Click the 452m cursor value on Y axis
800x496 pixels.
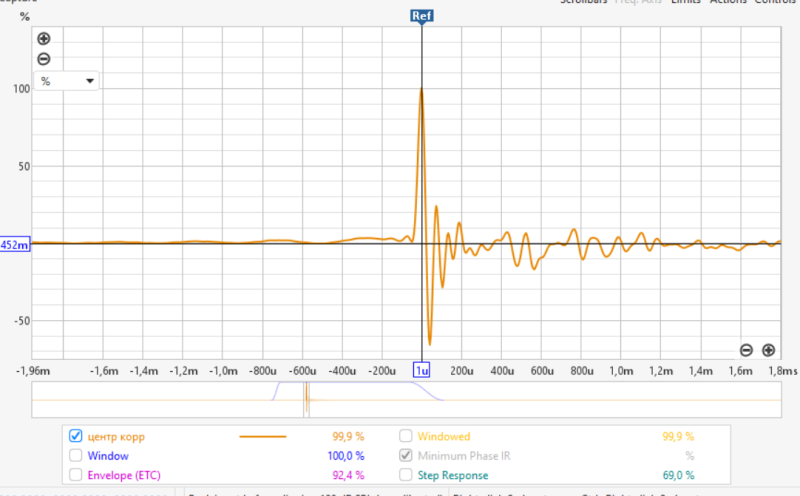(x=15, y=244)
